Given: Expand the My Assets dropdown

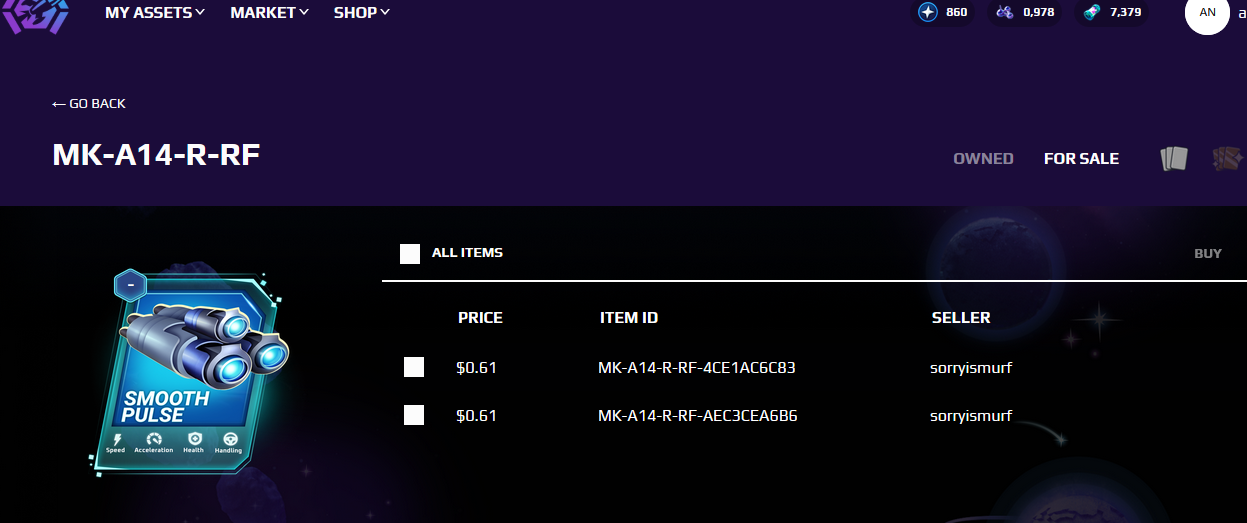Looking at the screenshot, I should 155,13.
